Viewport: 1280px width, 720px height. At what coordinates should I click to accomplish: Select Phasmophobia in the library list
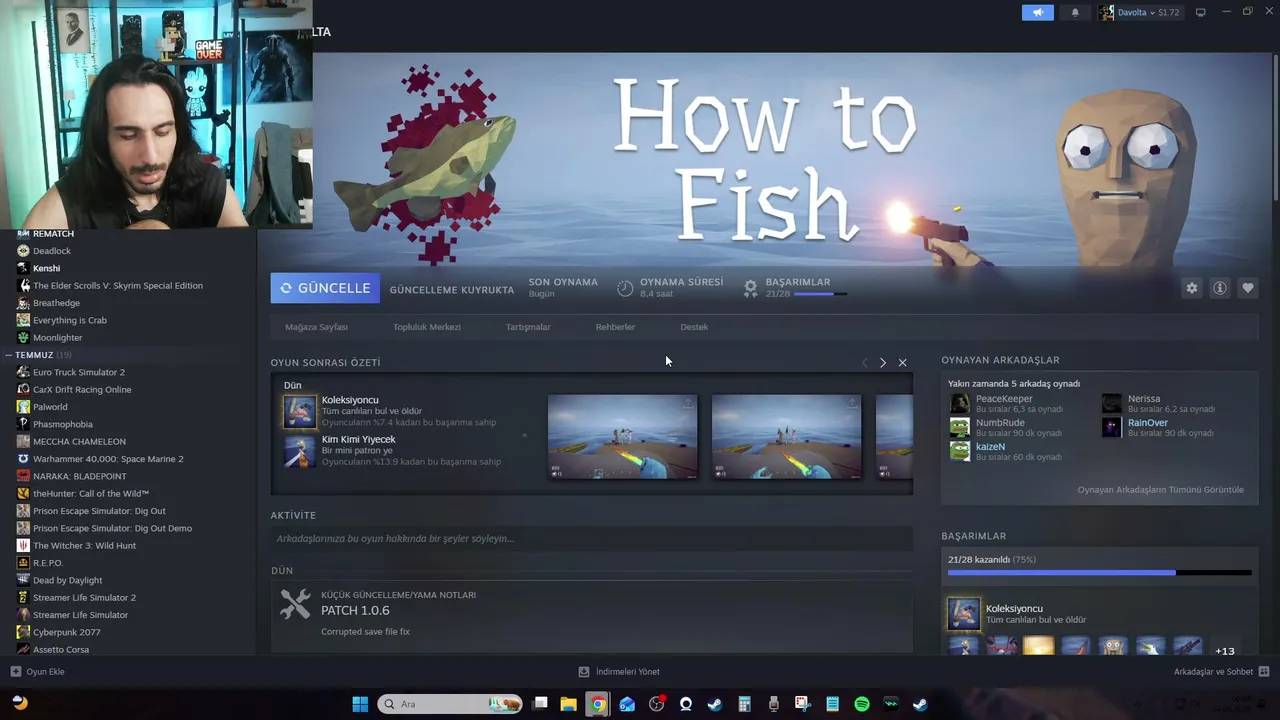pyautogui.click(x=63, y=424)
